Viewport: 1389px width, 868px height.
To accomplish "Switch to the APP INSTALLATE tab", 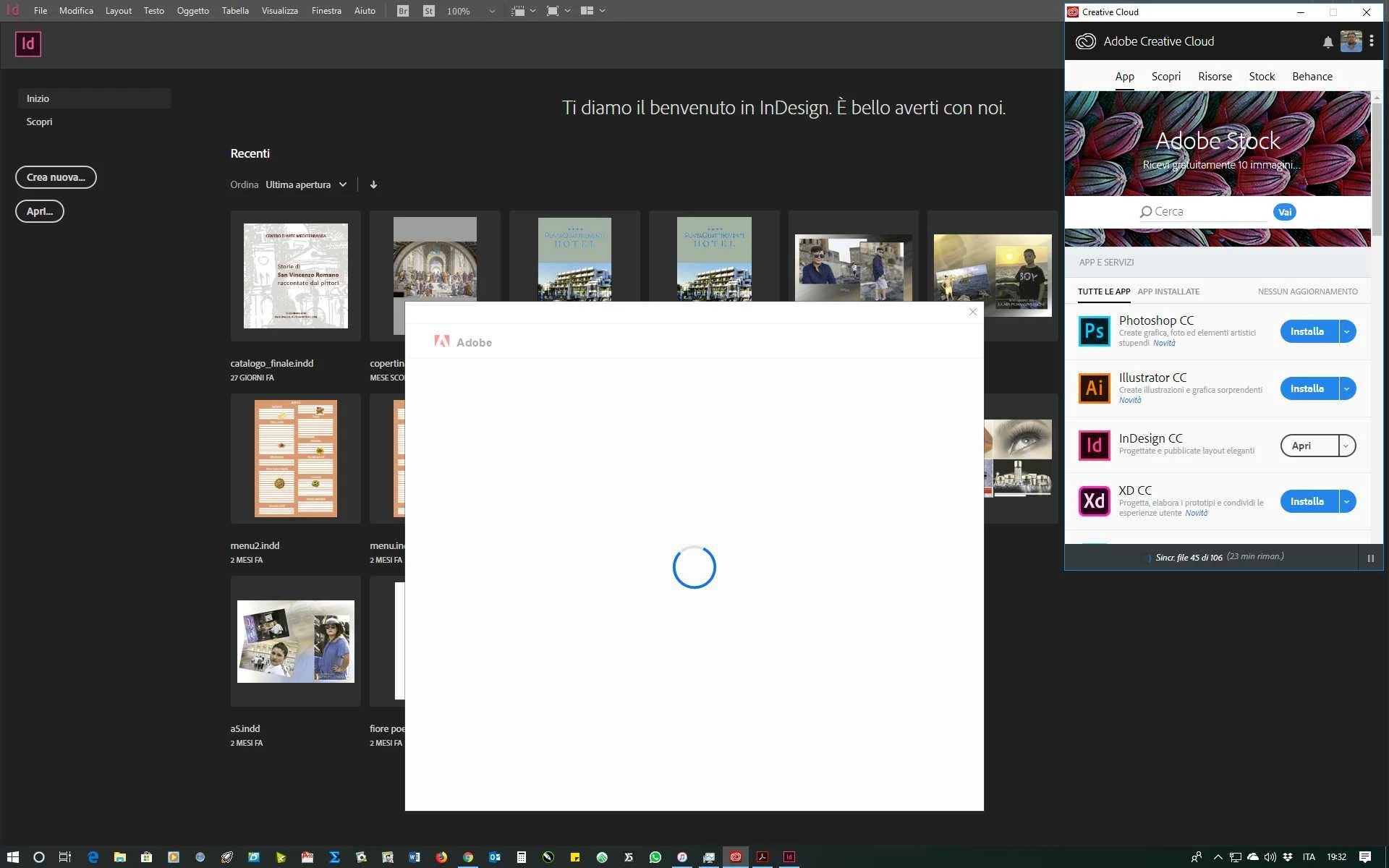I will pos(1168,292).
